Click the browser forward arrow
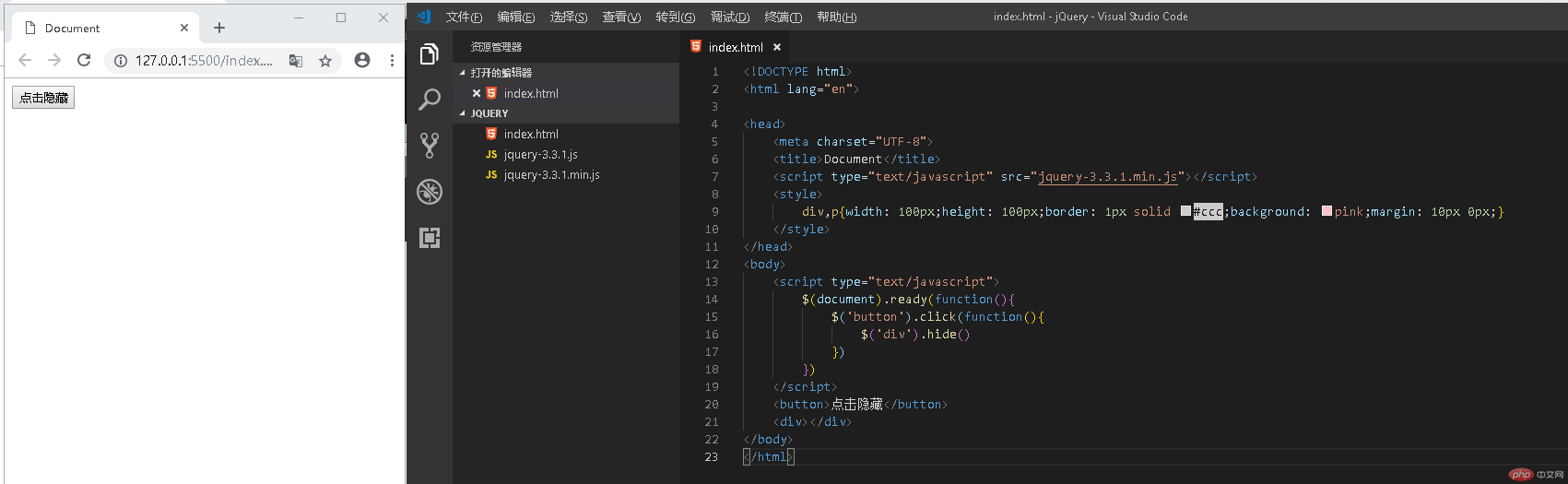The image size is (1568, 484). [54, 60]
